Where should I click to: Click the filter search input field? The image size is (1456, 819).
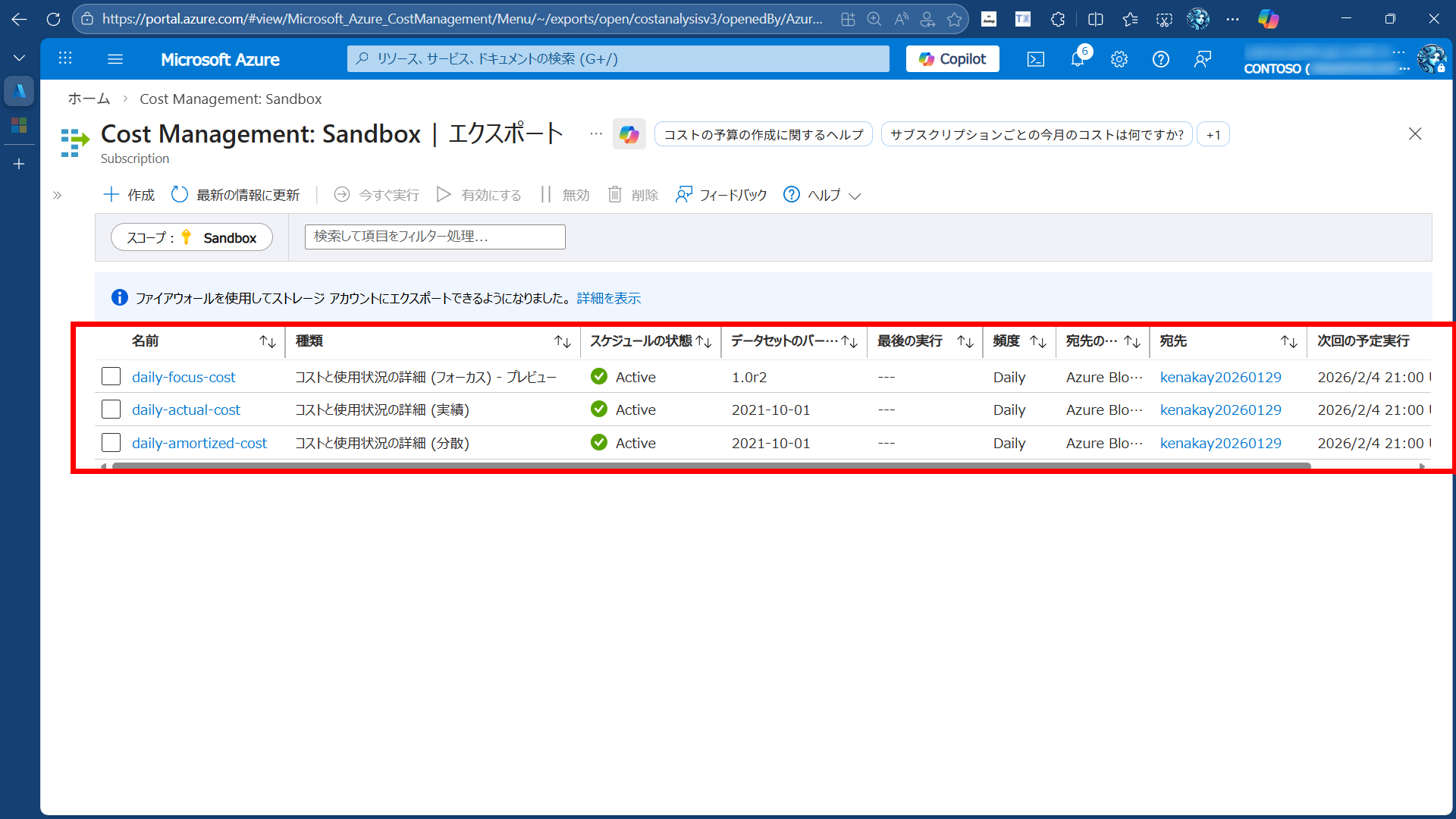435,237
